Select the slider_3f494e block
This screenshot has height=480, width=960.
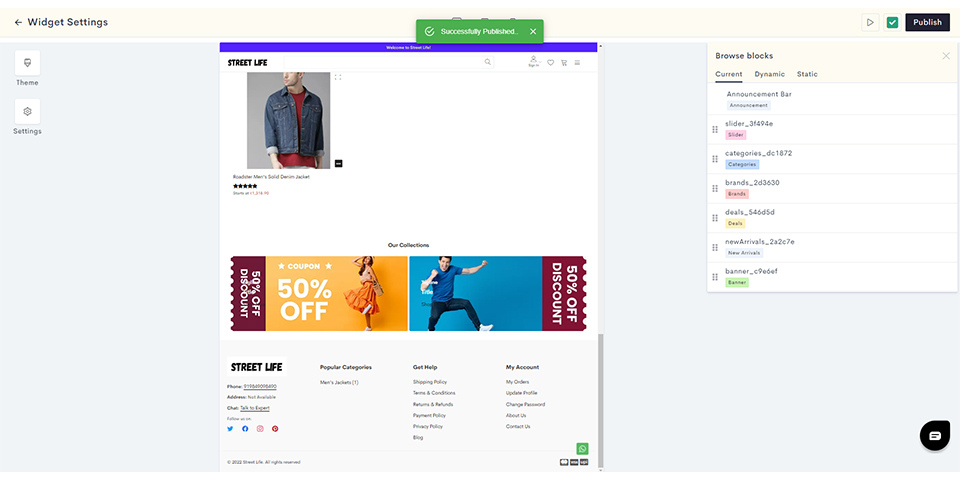coord(833,129)
